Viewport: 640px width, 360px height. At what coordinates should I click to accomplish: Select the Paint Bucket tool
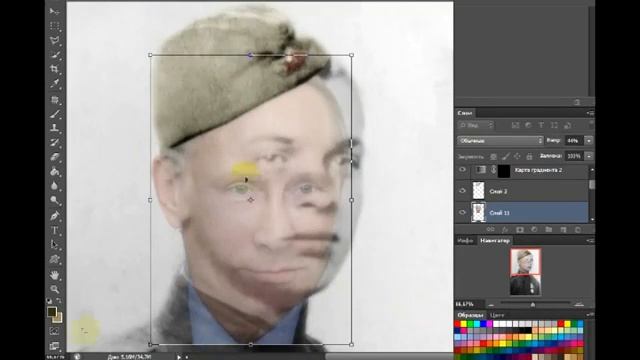pos(54,171)
